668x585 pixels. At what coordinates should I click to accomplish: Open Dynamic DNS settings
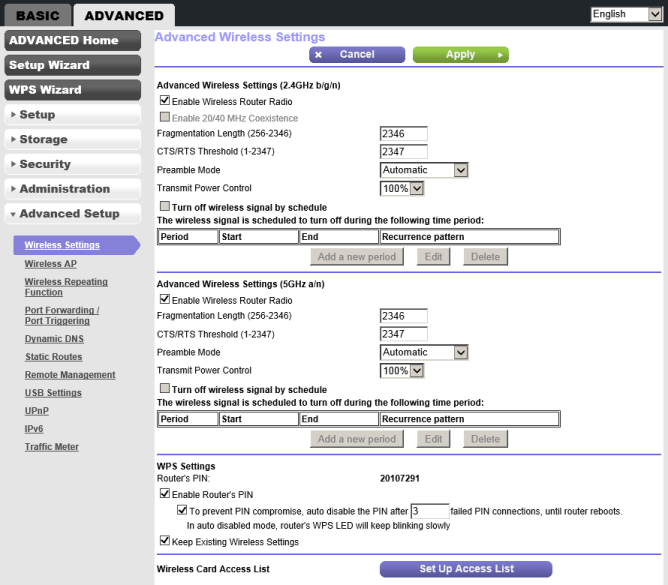54,339
